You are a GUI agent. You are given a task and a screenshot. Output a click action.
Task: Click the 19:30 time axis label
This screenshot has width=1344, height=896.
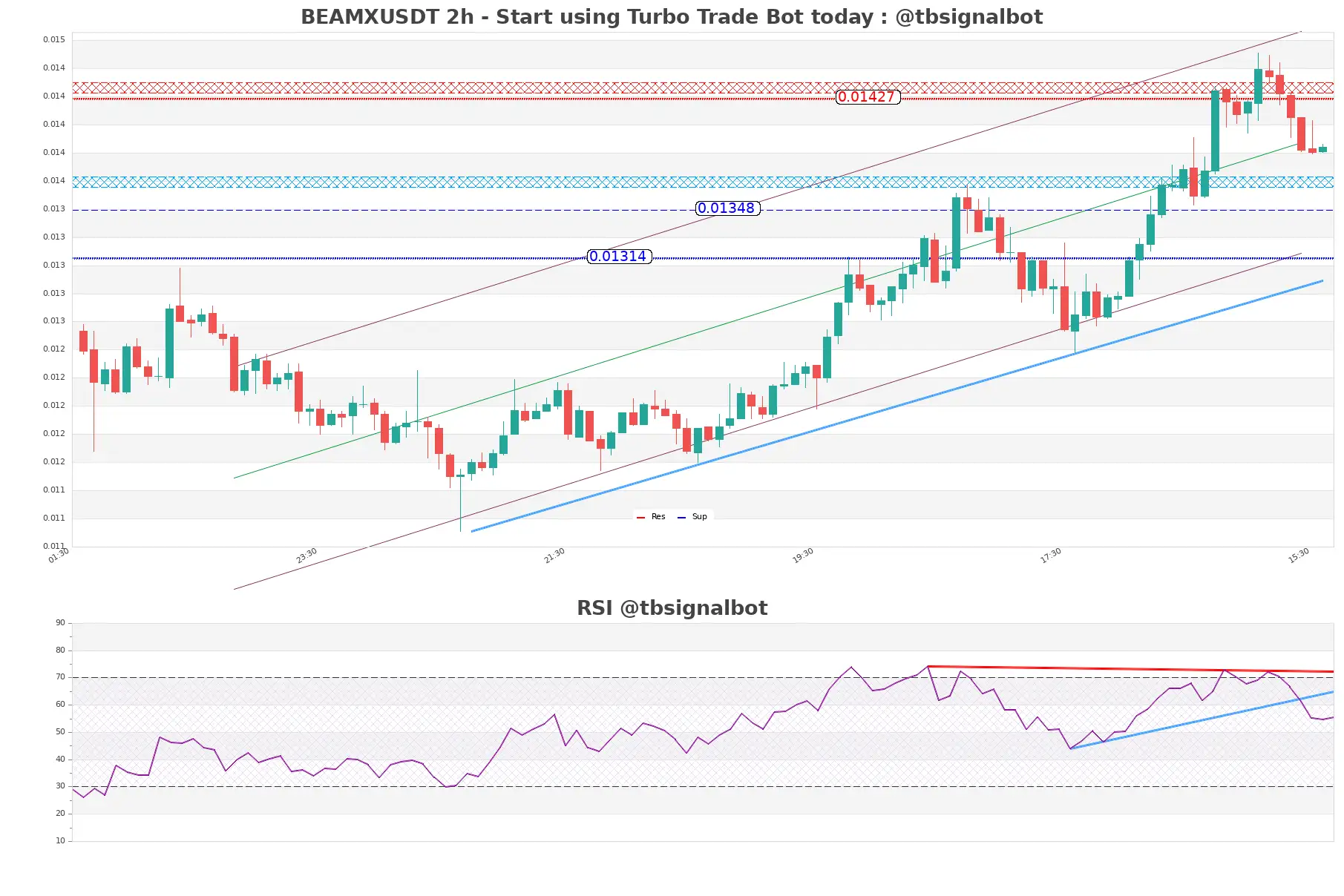click(x=803, y=556)
